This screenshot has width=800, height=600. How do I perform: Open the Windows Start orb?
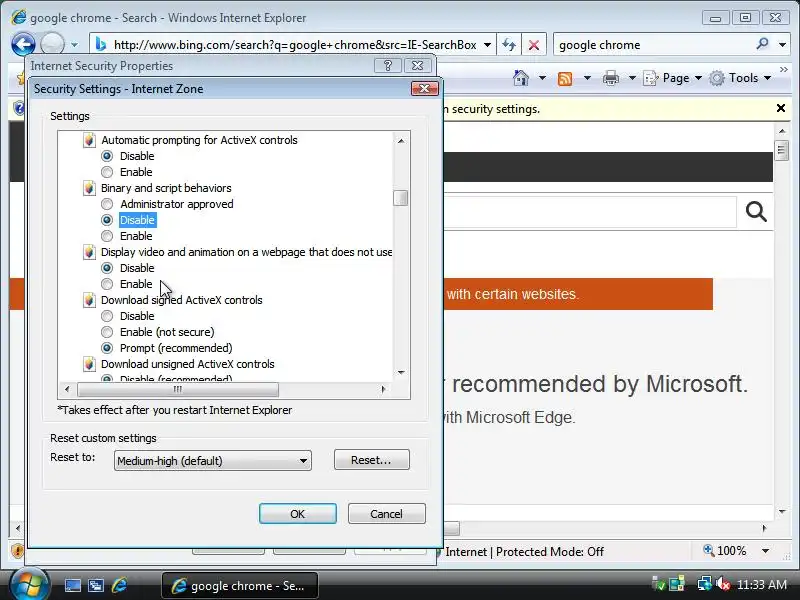click(29, 585)
